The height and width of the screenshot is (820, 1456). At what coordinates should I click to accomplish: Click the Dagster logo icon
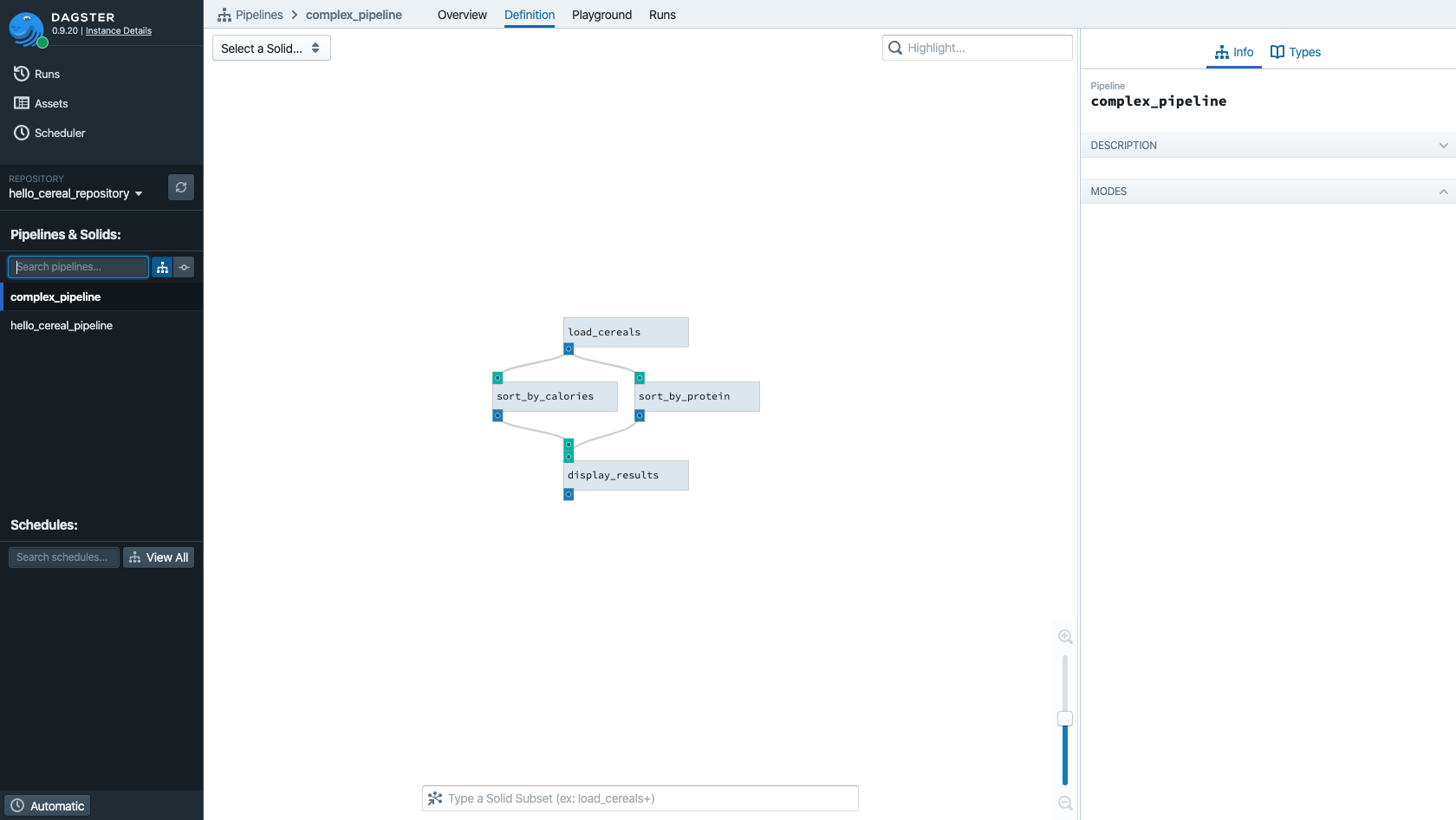(26, 29)
